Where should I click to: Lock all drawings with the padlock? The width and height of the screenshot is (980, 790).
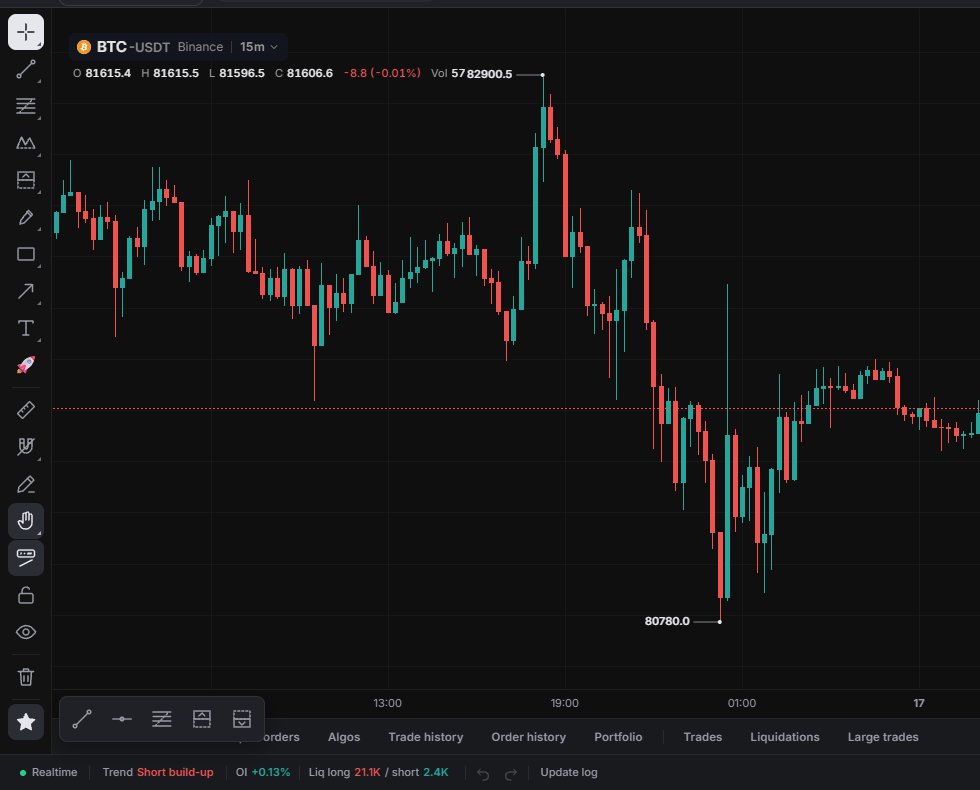point(26,595)
